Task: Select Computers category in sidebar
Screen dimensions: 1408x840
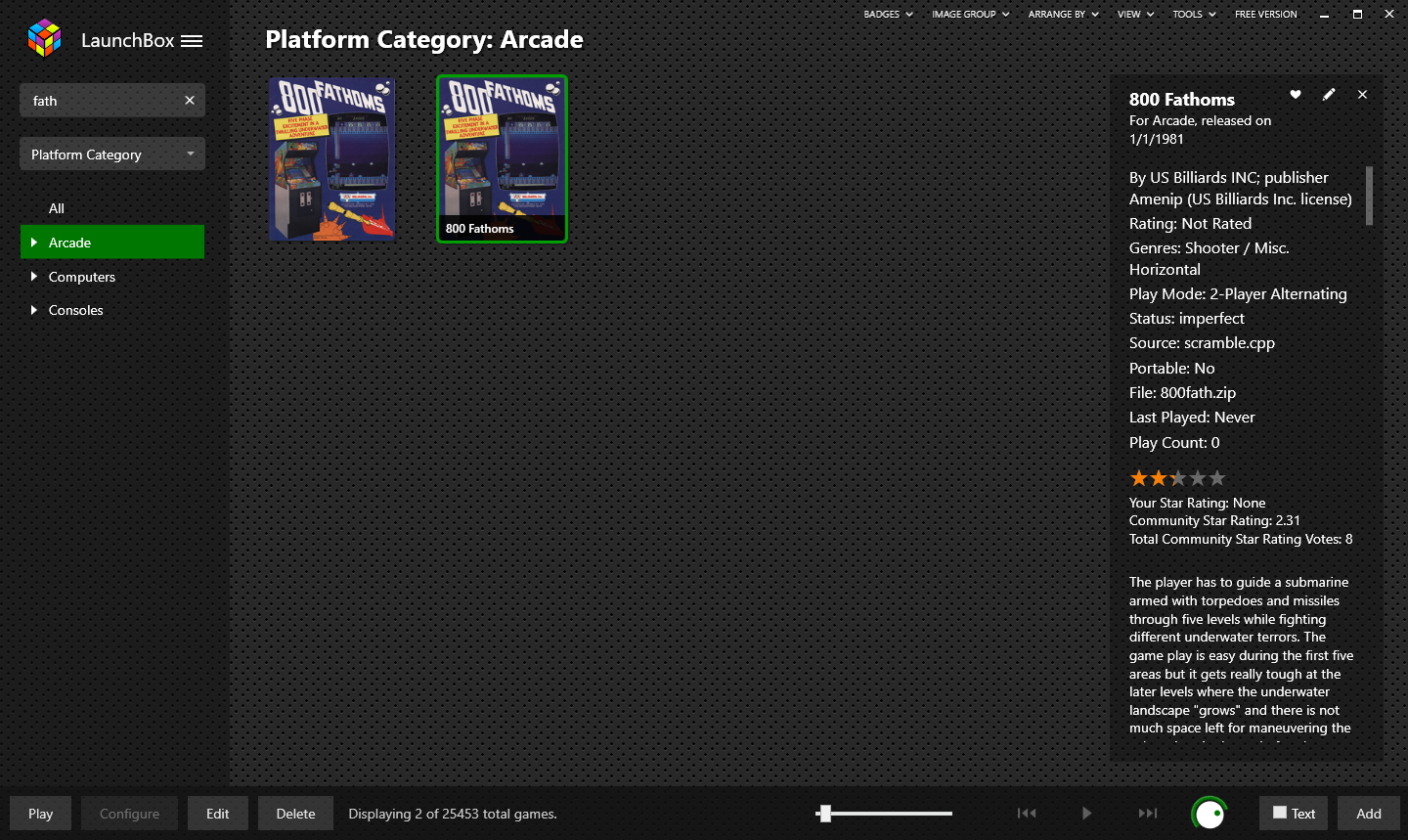Action: click(x=82, y=277)
